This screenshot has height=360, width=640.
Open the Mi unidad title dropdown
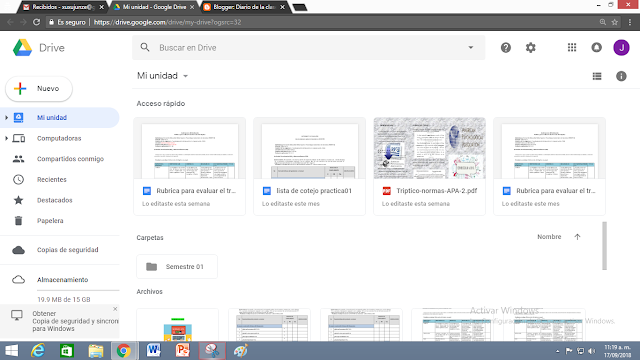(x=186, y=76)
